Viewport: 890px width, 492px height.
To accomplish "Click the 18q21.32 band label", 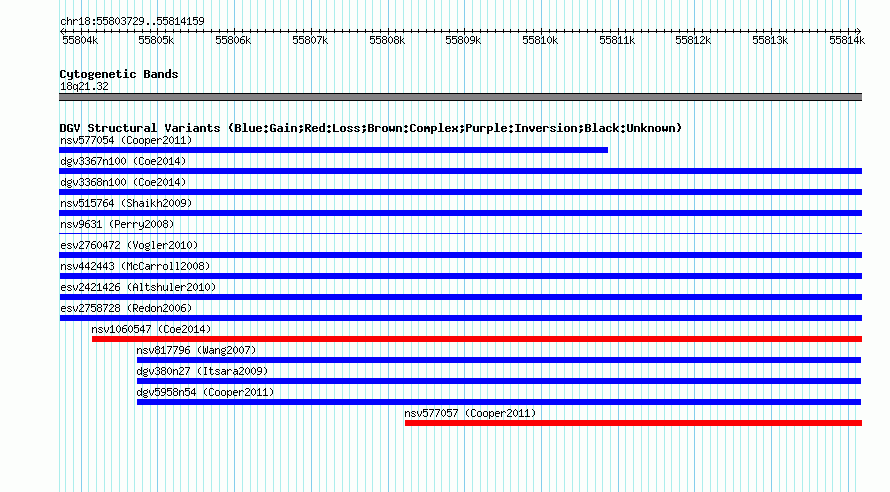I will tap(84, 86).
